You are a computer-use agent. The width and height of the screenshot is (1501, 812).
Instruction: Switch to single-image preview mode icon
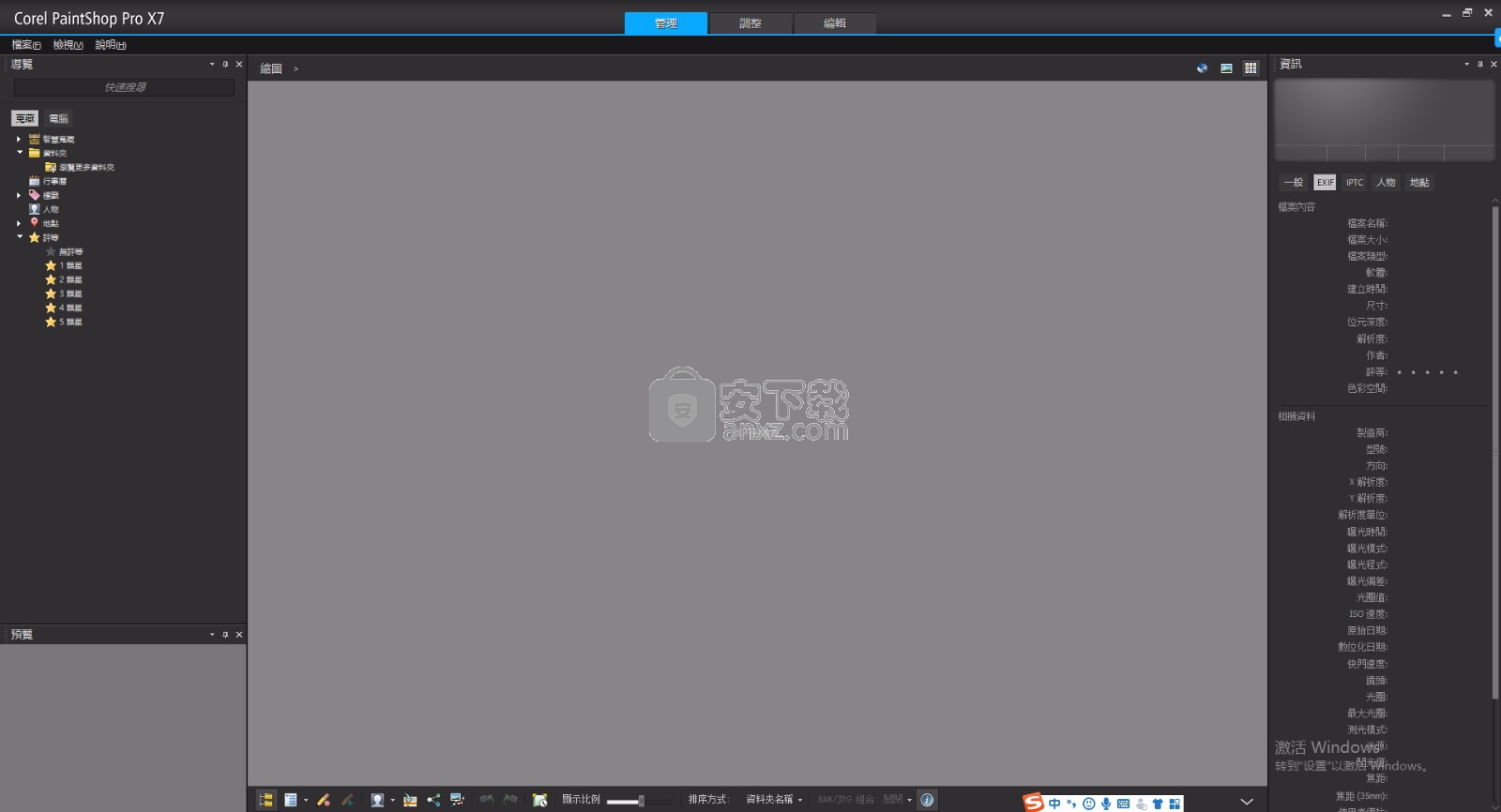click(x=1226, y=68)
